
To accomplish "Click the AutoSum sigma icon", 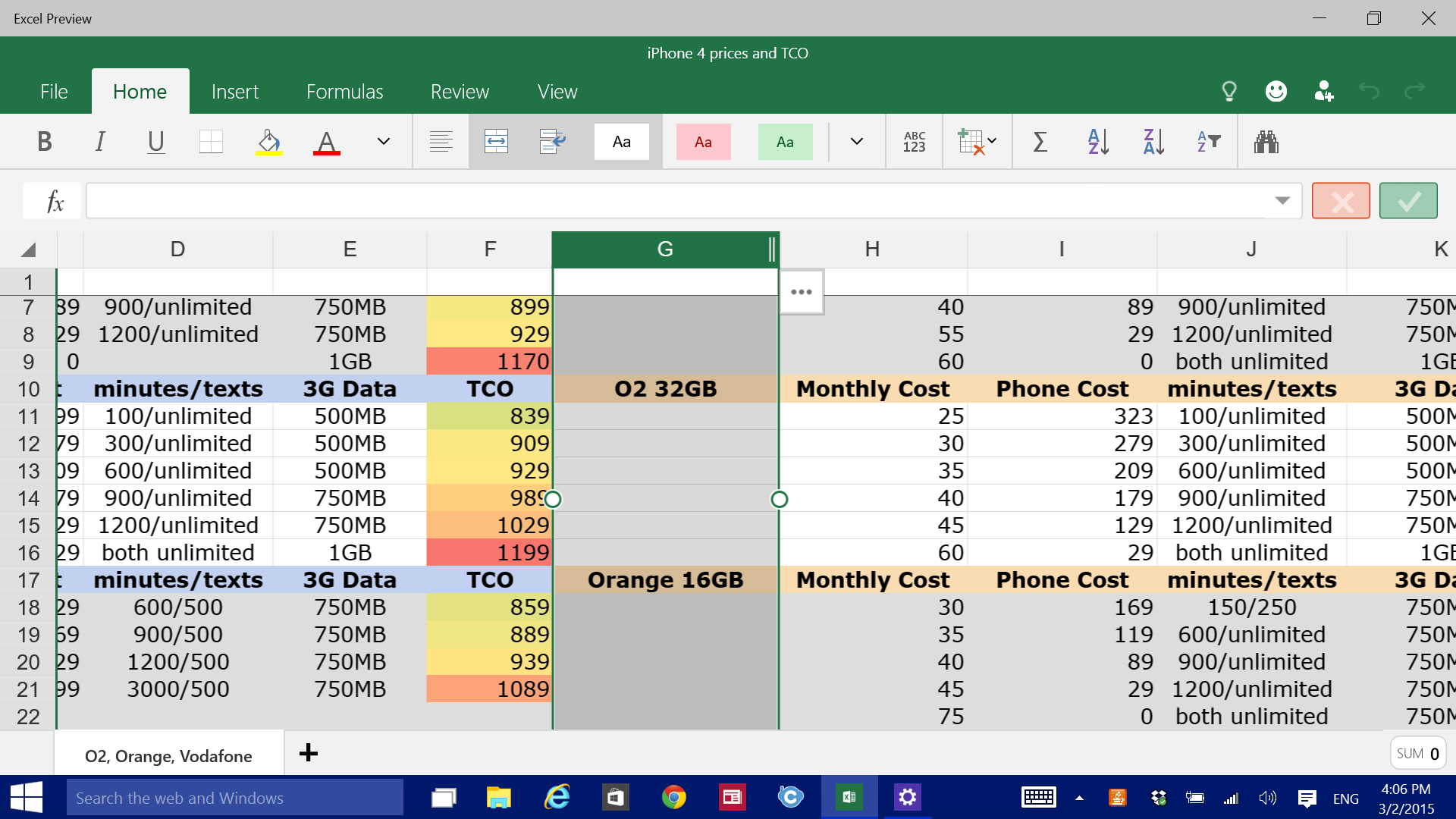I will point(1040,142).
